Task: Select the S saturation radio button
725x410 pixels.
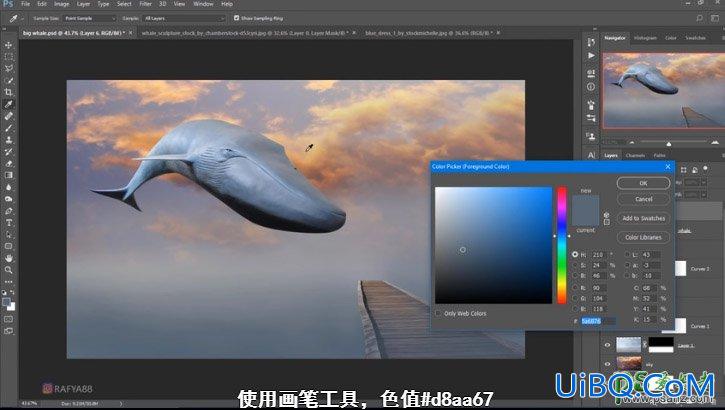Action: tap(575, 265)
